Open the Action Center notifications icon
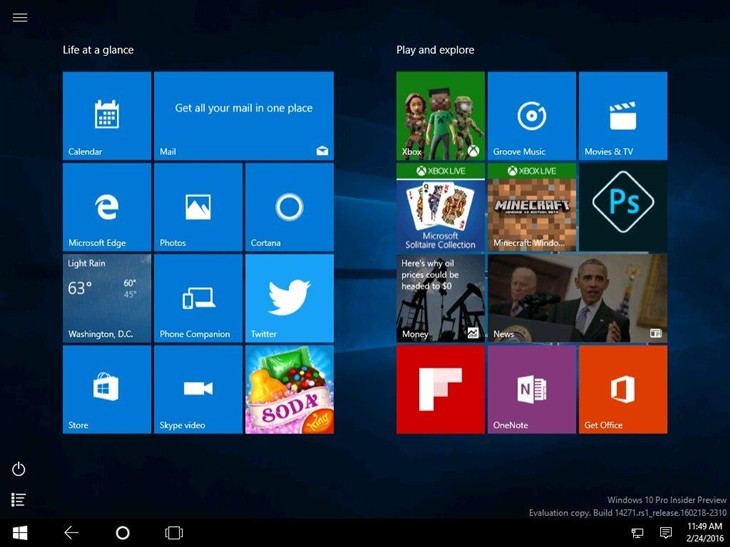The image size is (730, 547). (x=666, y=533)
